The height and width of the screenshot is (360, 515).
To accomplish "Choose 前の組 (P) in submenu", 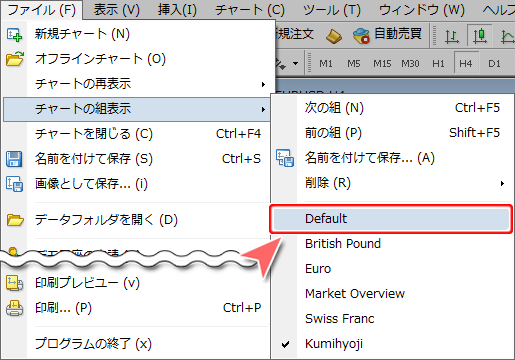I will [392, 133].
